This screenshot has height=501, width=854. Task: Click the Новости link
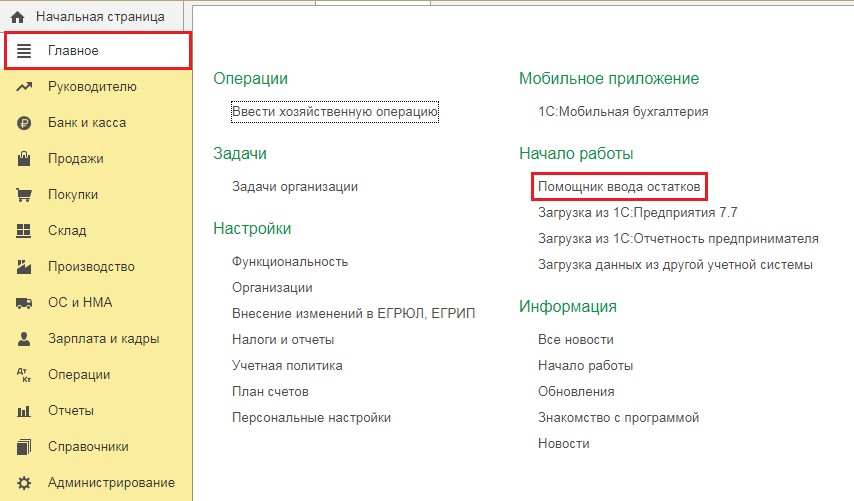click(564, 444)
